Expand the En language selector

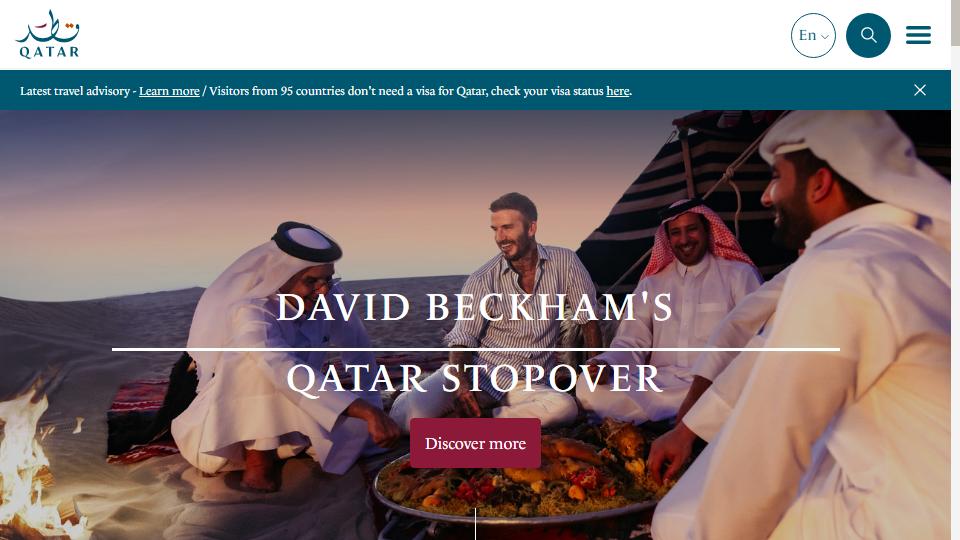pos(813,36)
